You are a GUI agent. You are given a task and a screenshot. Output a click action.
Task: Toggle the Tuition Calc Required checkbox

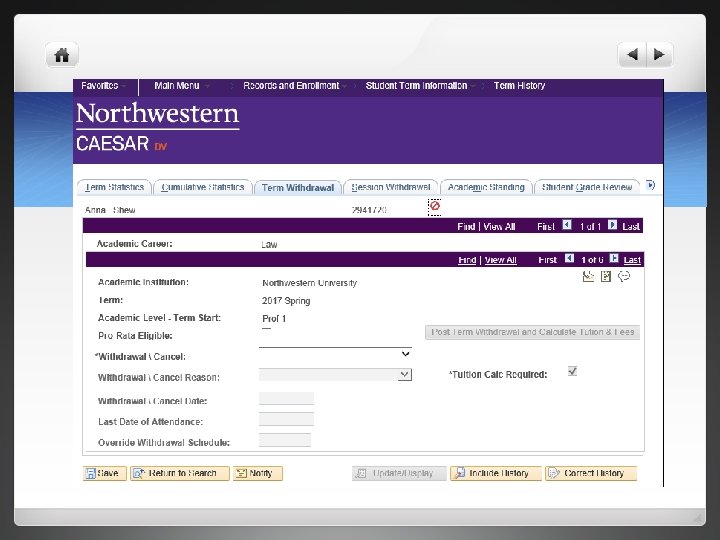coord(572,371)
